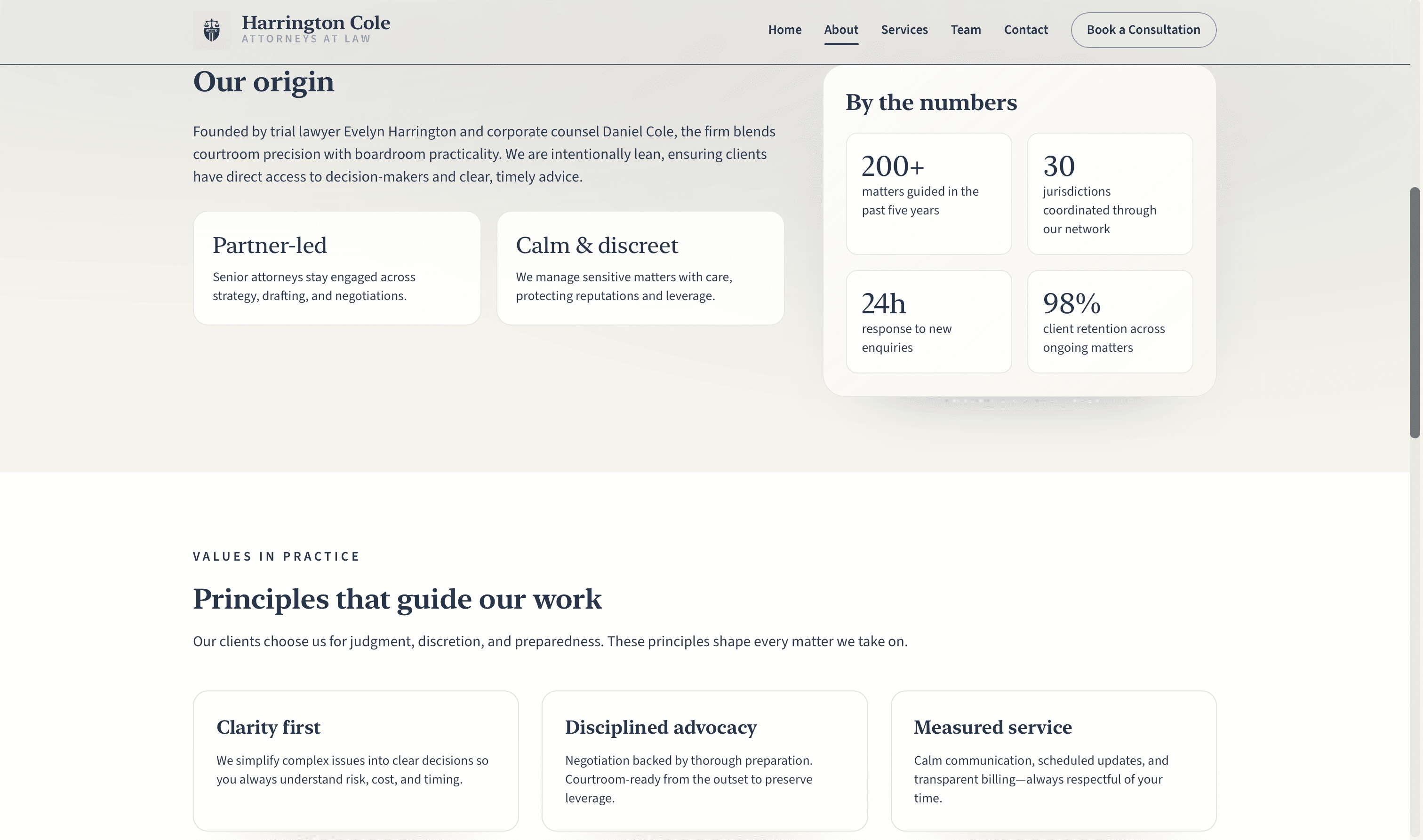Viewport: 1423px width, 840px height.
Task: Open the Services page from the navigation
Action: click(904, 30)
